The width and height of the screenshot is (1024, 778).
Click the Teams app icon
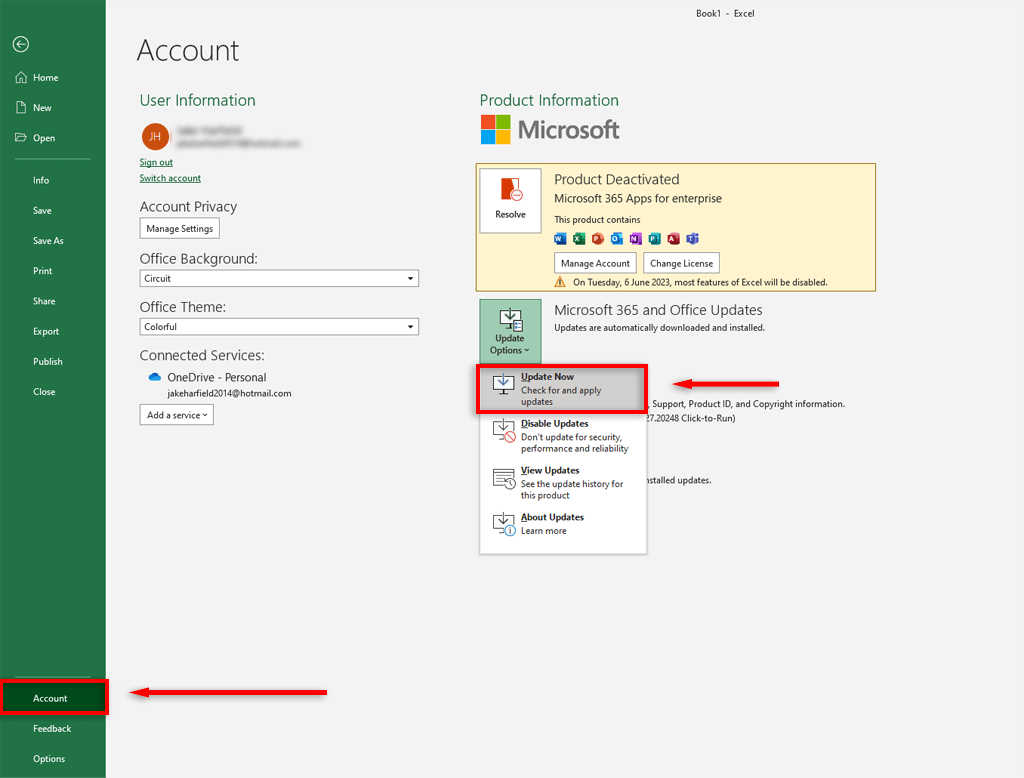point(692,238)
